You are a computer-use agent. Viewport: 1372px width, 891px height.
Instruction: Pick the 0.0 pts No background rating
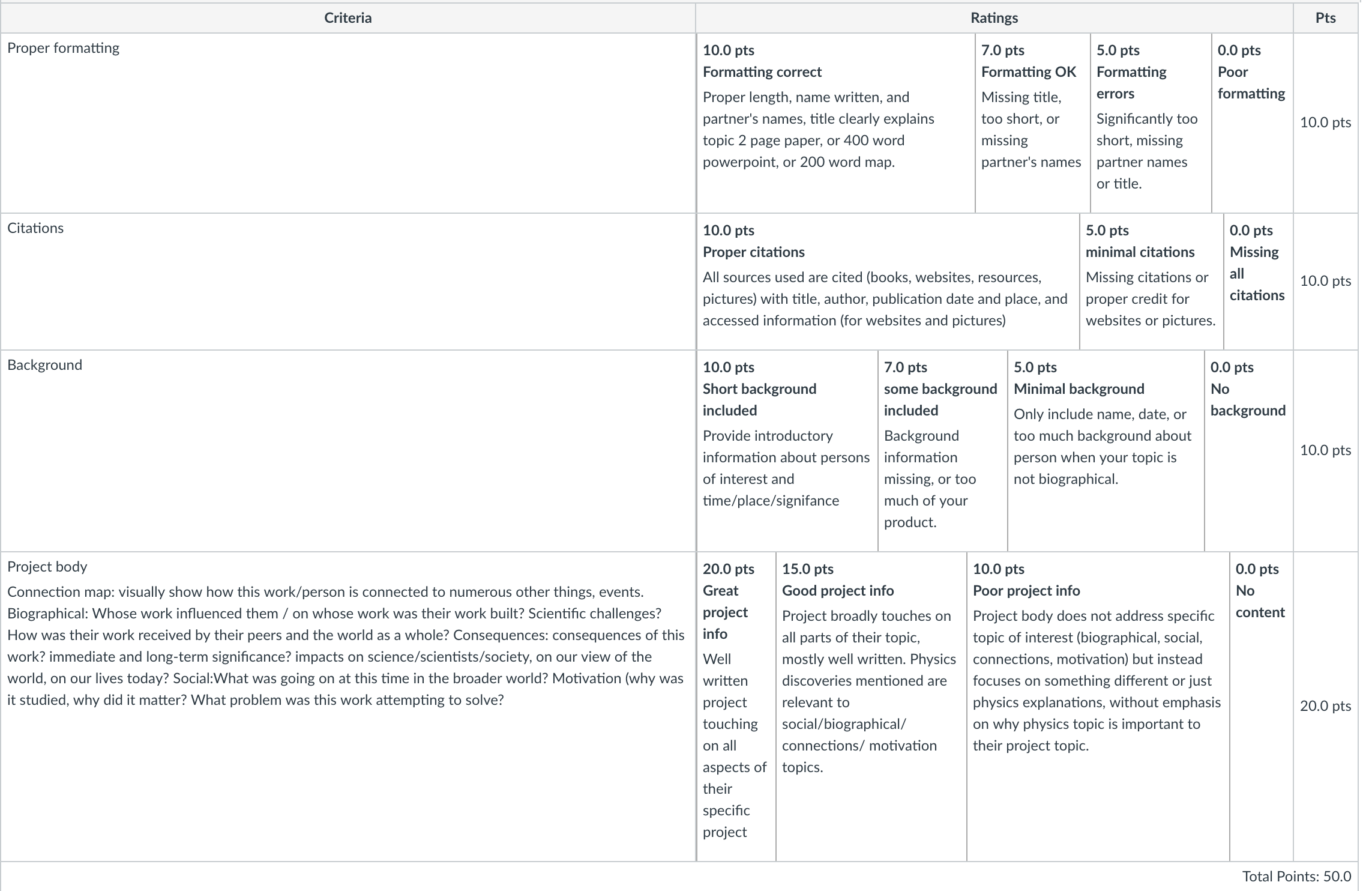tap(1248, 451)
